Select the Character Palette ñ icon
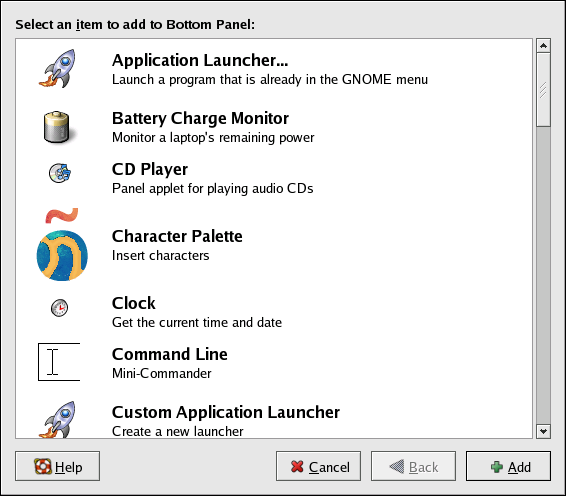Viewport: 566px width, 496px height. point(62,244)
